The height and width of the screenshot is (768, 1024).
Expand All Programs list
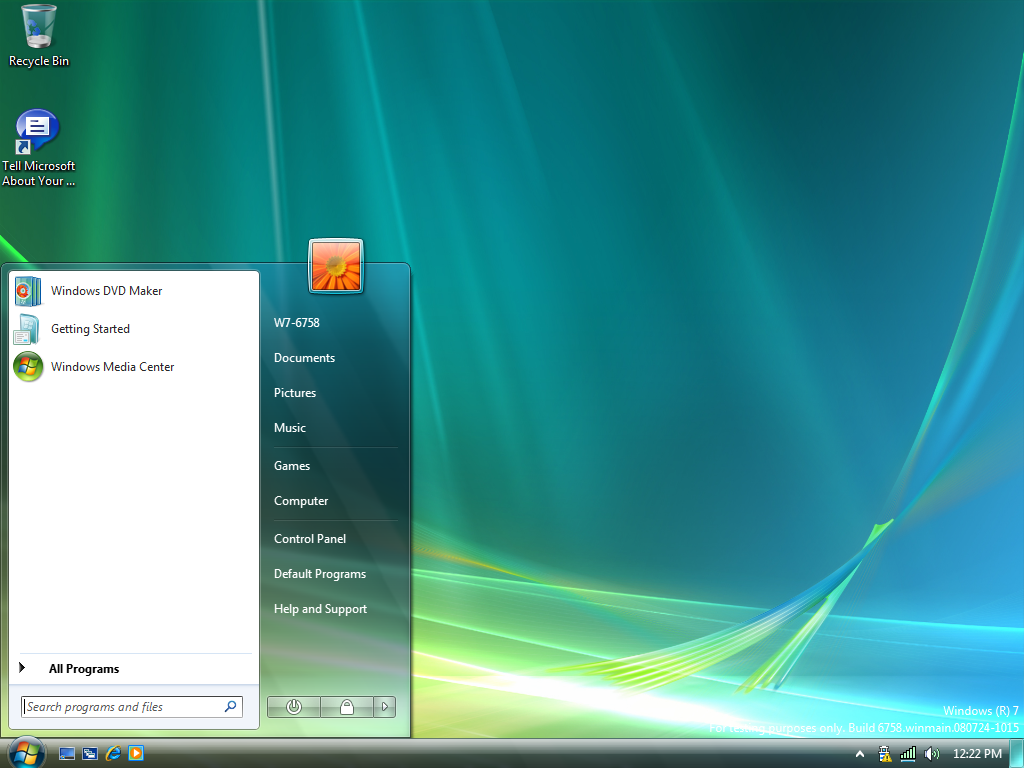[83, 669]
